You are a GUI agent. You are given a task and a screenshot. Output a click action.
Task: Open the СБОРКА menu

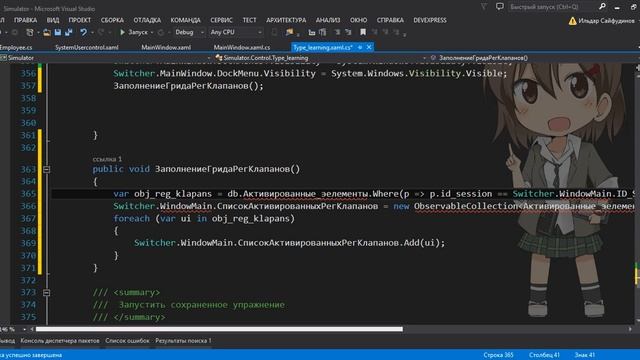pos(112,20)
